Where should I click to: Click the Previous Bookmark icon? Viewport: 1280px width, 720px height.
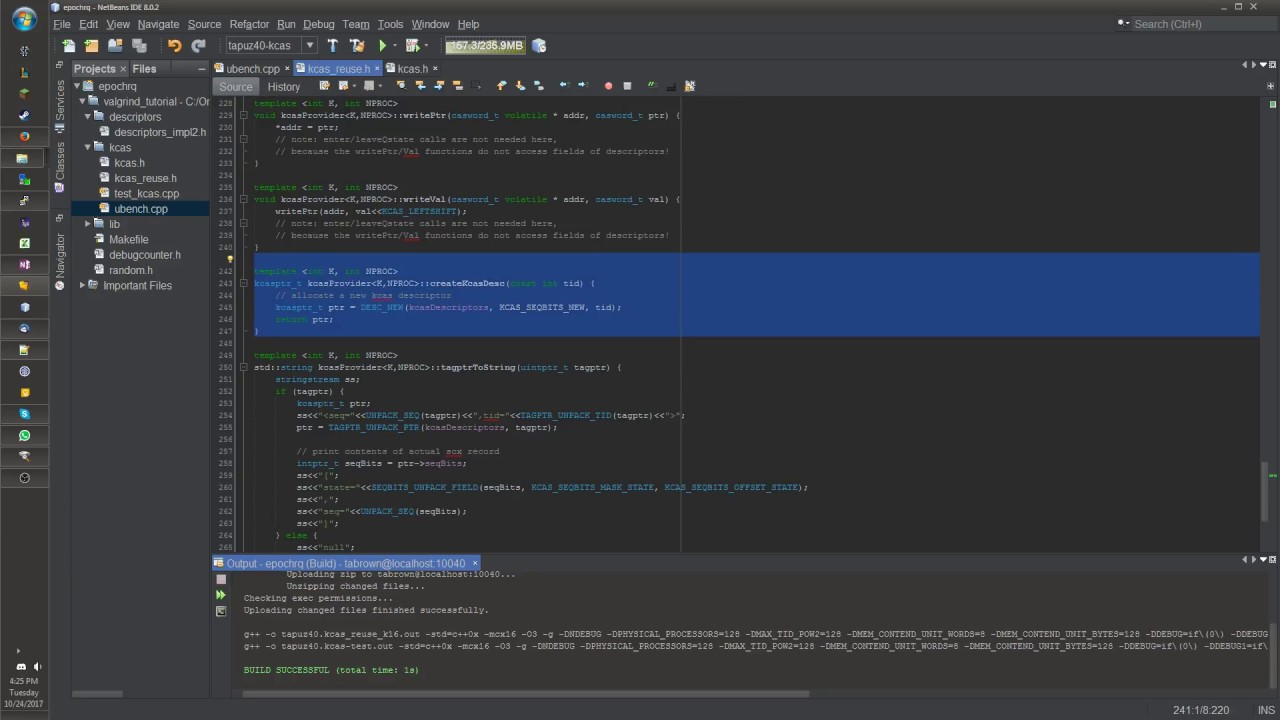click(500, 86)
